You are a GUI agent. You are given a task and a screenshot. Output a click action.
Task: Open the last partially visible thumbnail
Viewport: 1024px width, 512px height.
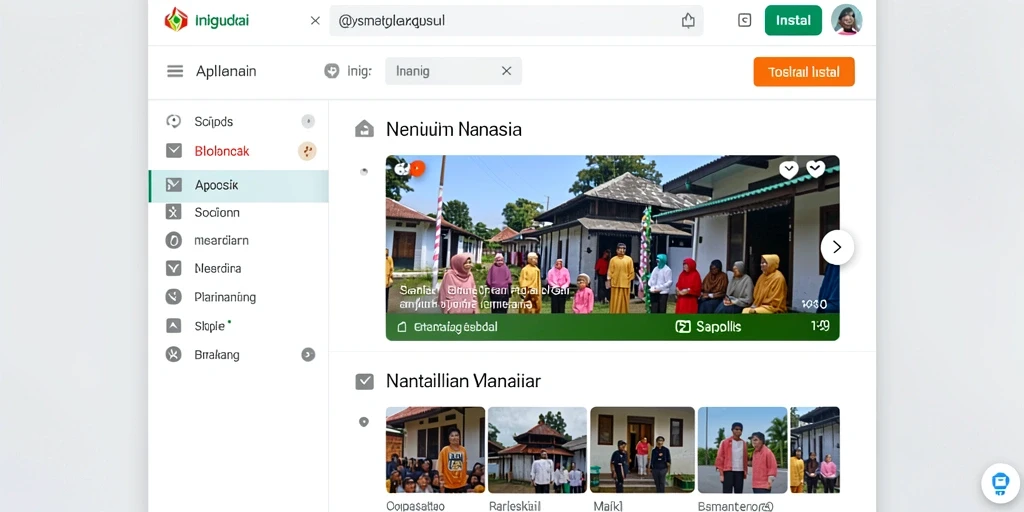[x=815, y=449]
